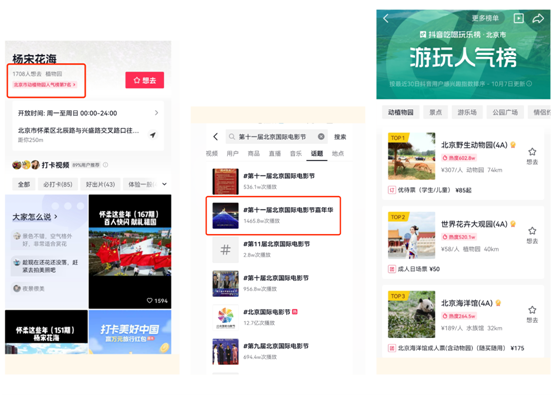Image resolution: width=555 pixels, height=397 pixels.
Task: Tap the user avatars beside 打卡视频
Action: 25,165
